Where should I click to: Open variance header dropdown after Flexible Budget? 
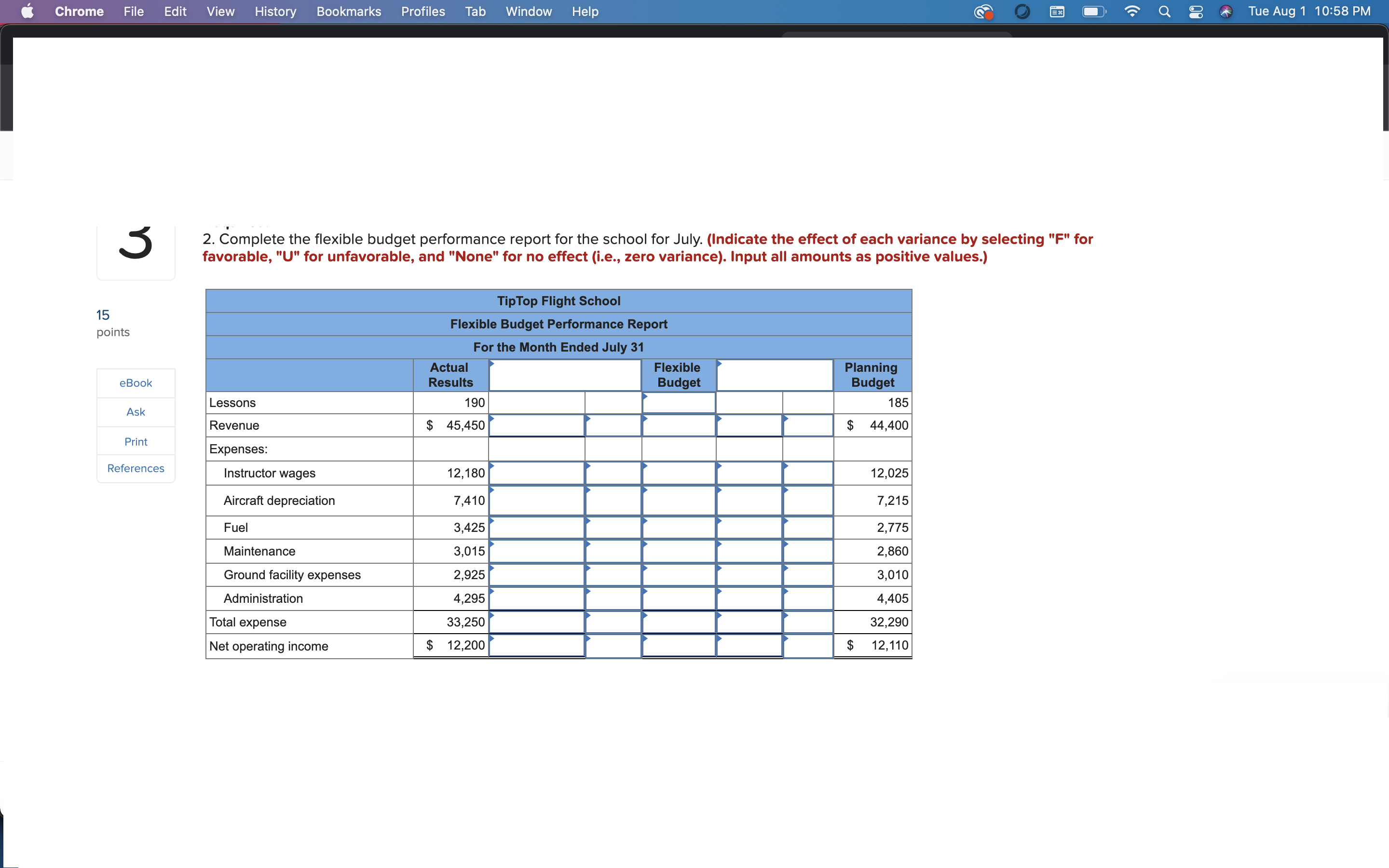tap(774, 376)
